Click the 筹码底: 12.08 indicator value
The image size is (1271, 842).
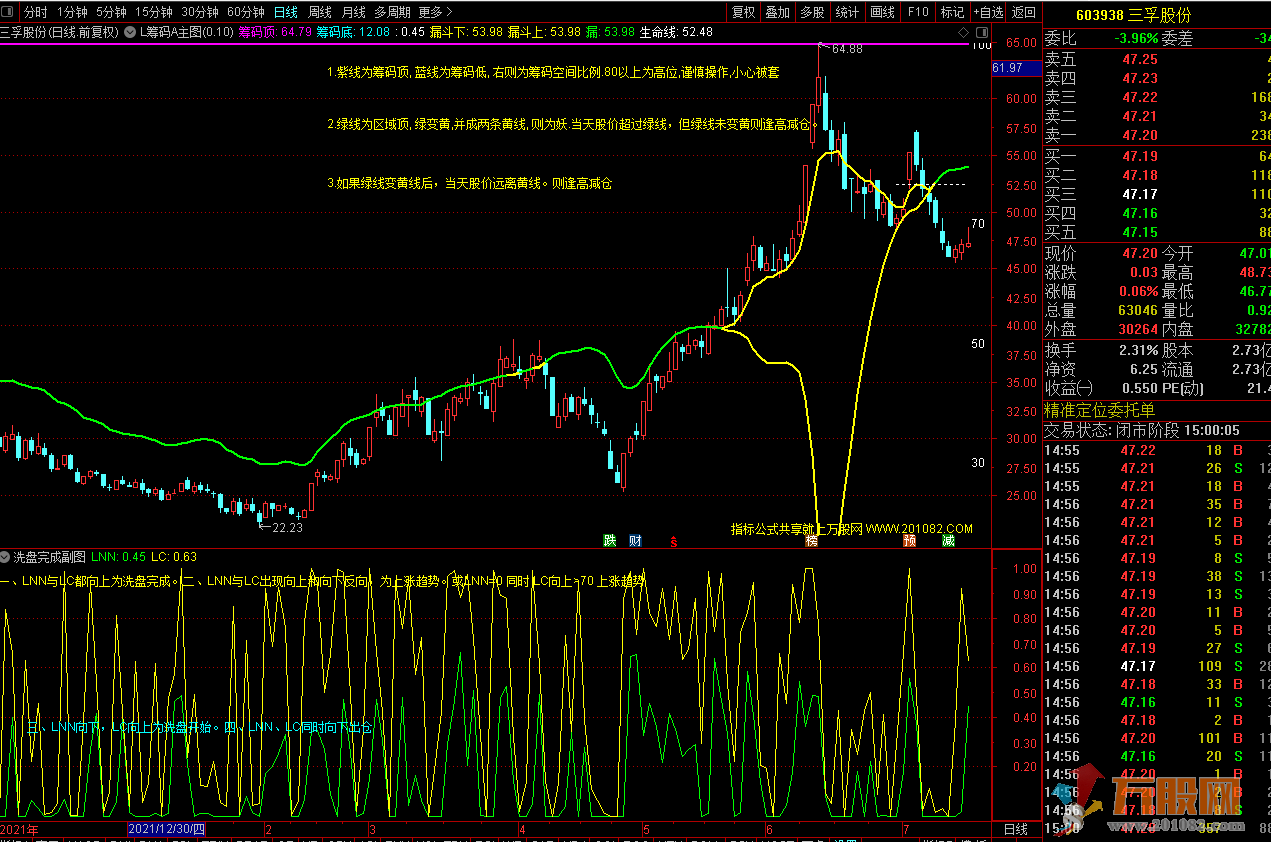[x=353, y=32]
